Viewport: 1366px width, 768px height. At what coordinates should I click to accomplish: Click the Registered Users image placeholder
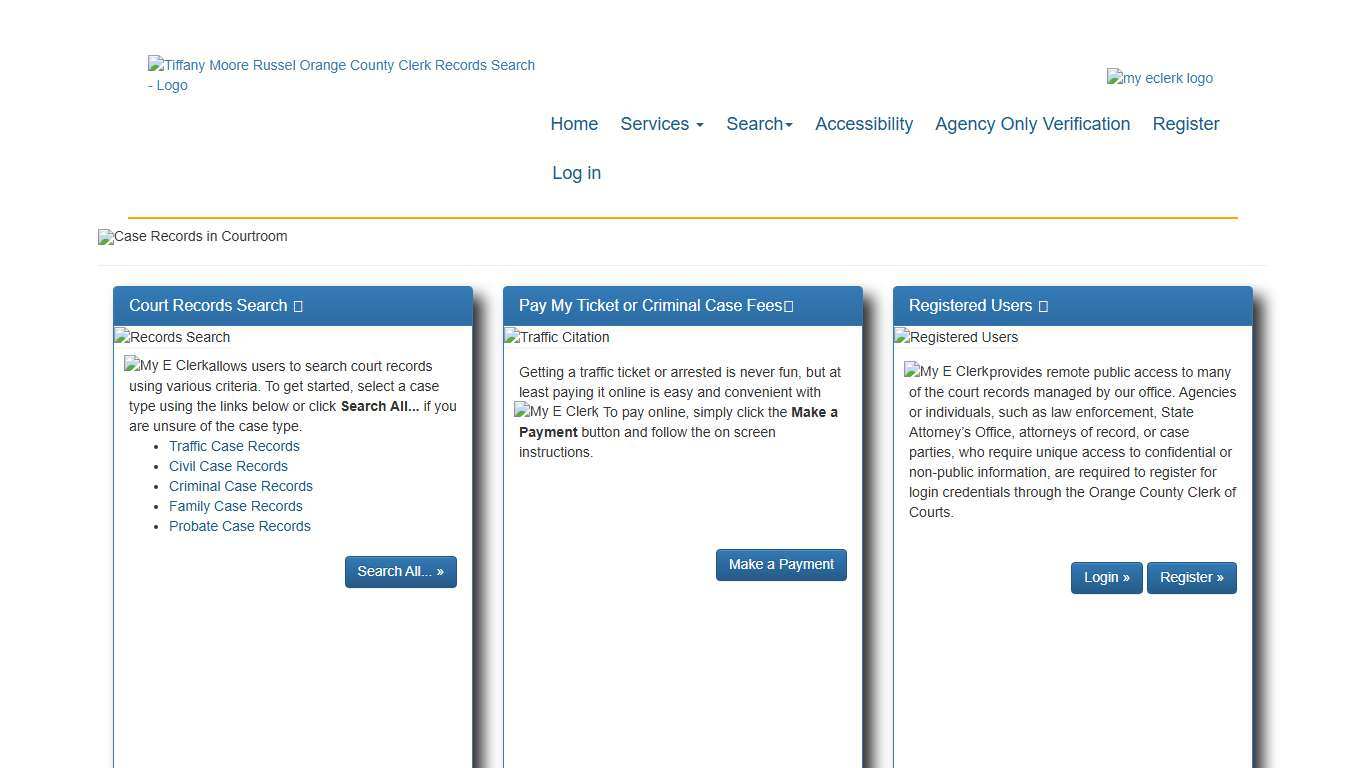(955, 337)
